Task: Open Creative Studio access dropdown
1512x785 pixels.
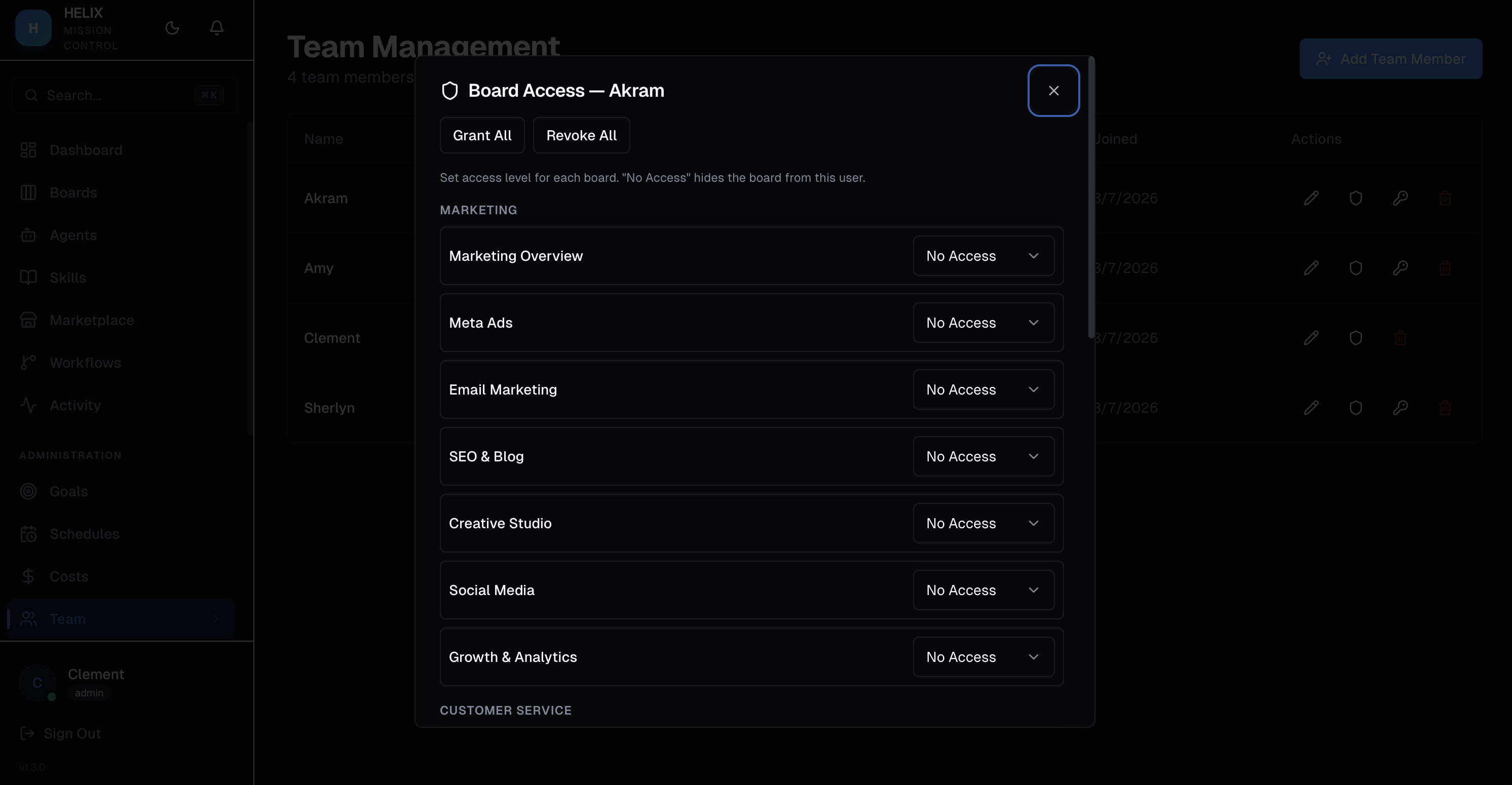Action: (x=984, y=523)
